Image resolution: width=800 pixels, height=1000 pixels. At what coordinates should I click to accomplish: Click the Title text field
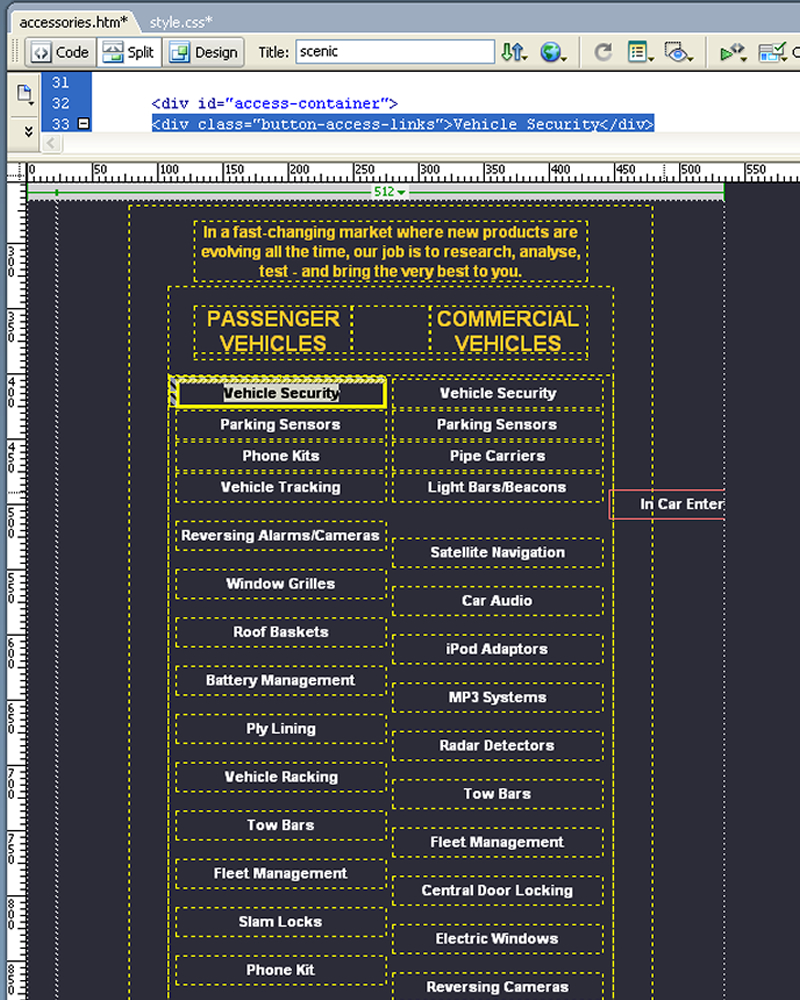point(395,52)
